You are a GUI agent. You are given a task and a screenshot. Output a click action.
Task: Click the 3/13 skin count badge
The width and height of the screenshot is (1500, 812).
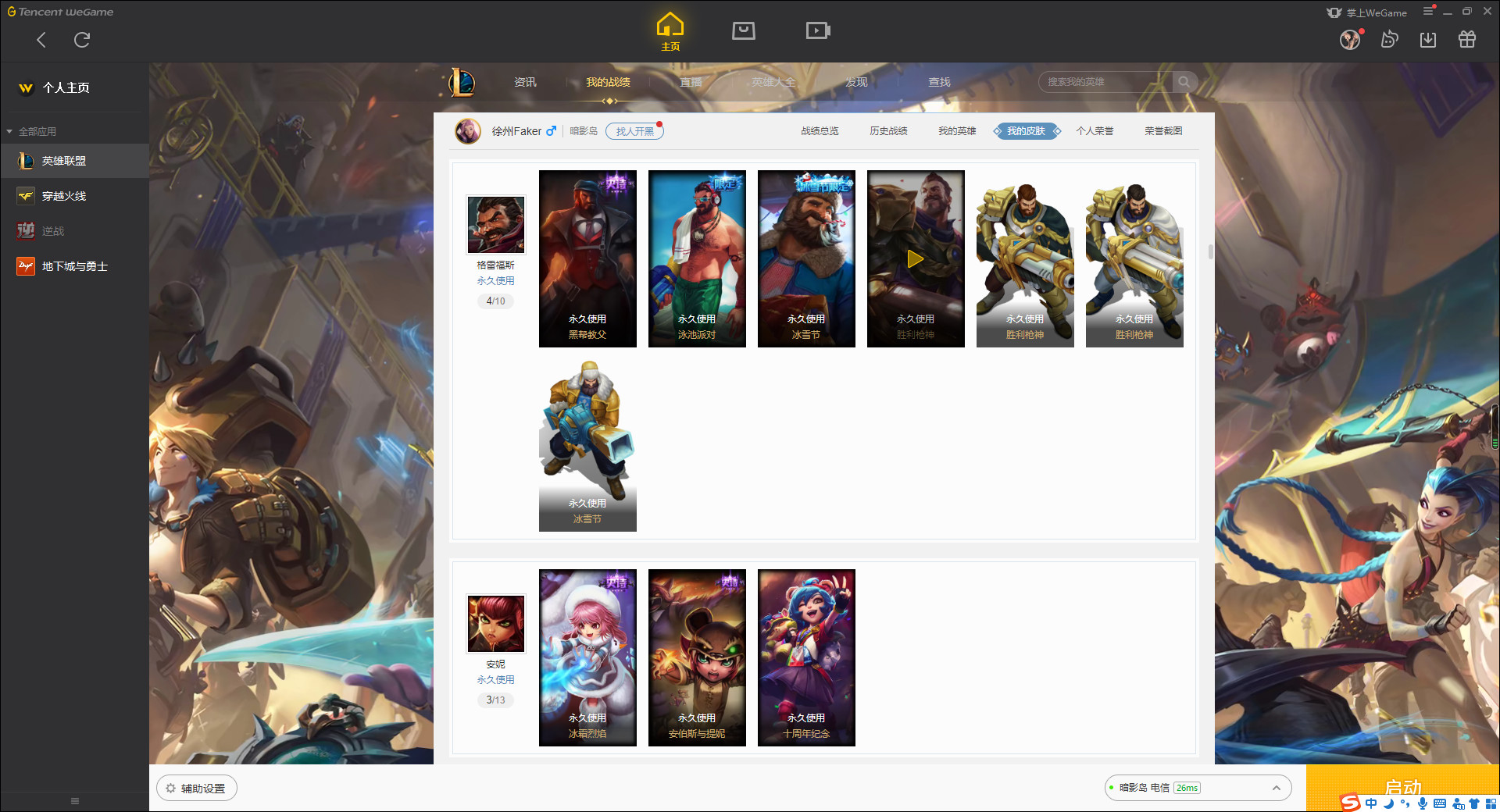point(495,700)
